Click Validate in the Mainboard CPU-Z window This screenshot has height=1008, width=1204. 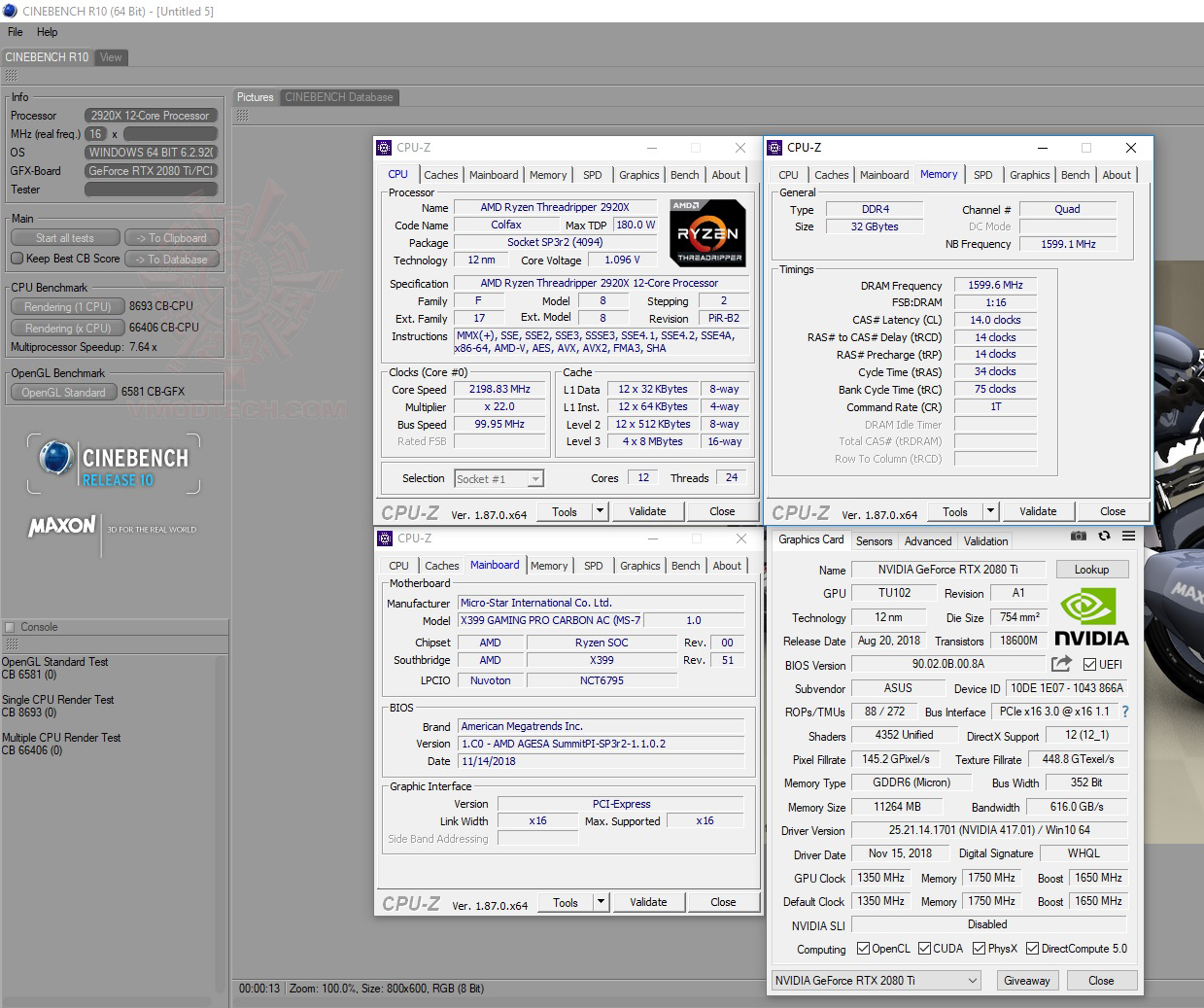tap(648, 902)
